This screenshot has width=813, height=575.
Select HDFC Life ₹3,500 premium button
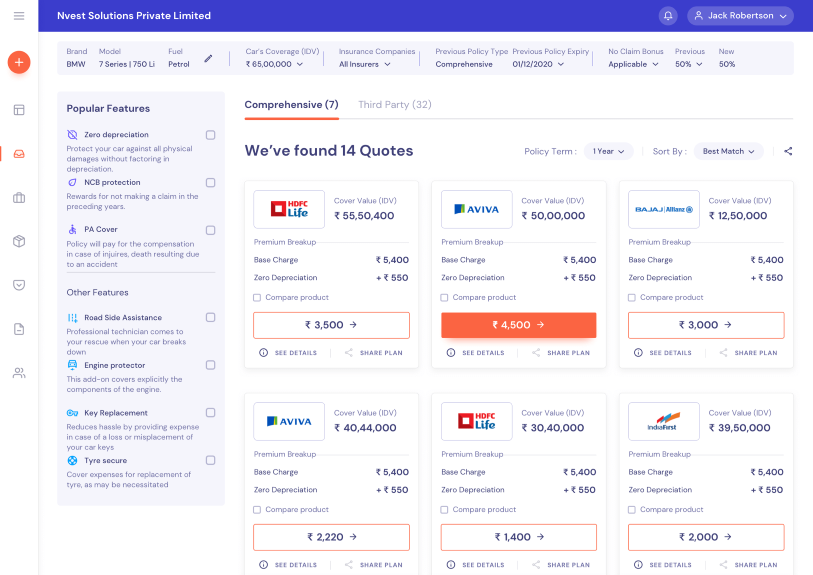click(331, 325)
